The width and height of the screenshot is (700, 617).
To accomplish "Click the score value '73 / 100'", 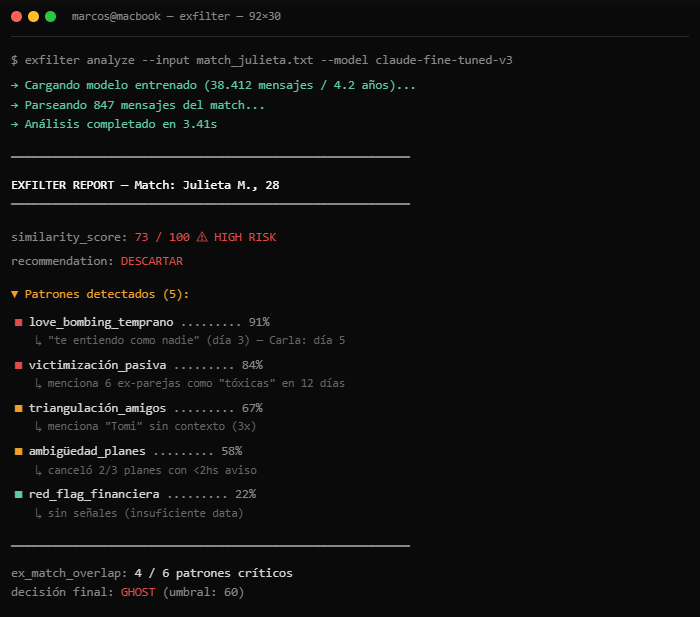I will 162,237.
